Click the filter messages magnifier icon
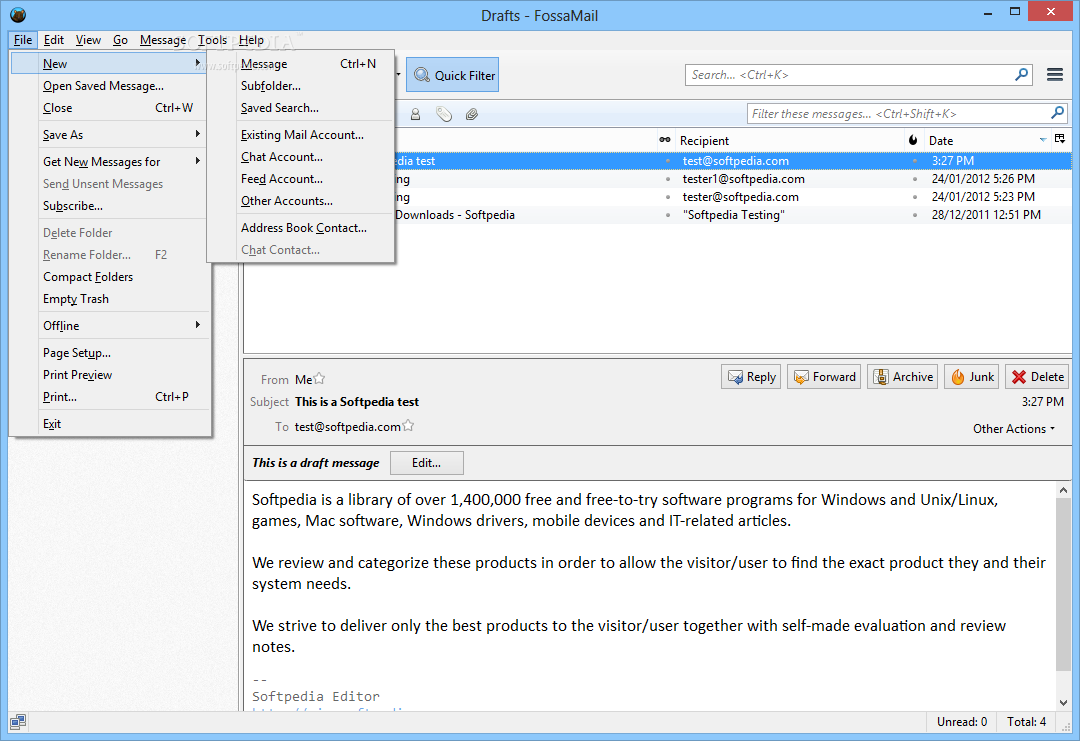 click(x=1057, y=113)
